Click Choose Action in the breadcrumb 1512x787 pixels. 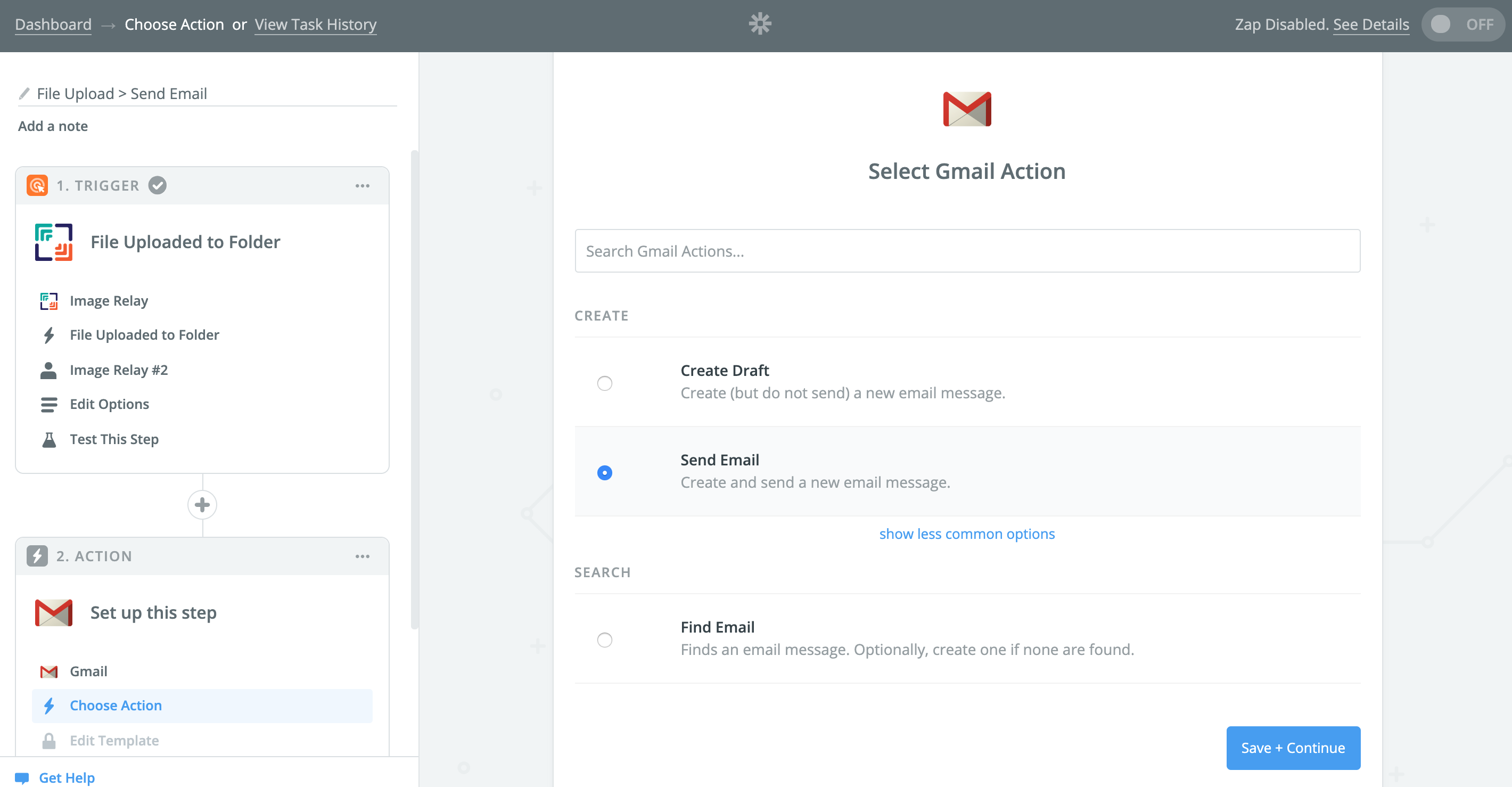point(174,24)
